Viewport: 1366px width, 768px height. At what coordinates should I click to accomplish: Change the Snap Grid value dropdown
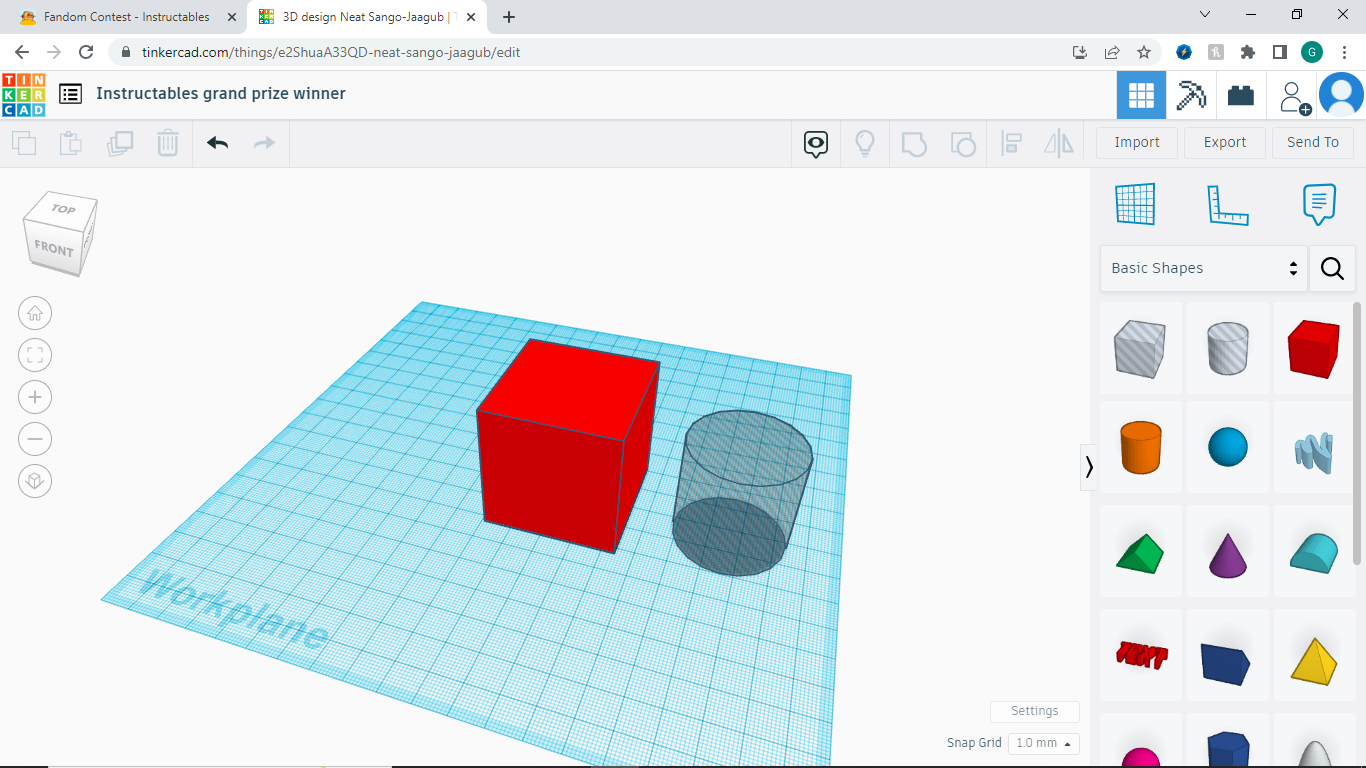point(1042,743)
